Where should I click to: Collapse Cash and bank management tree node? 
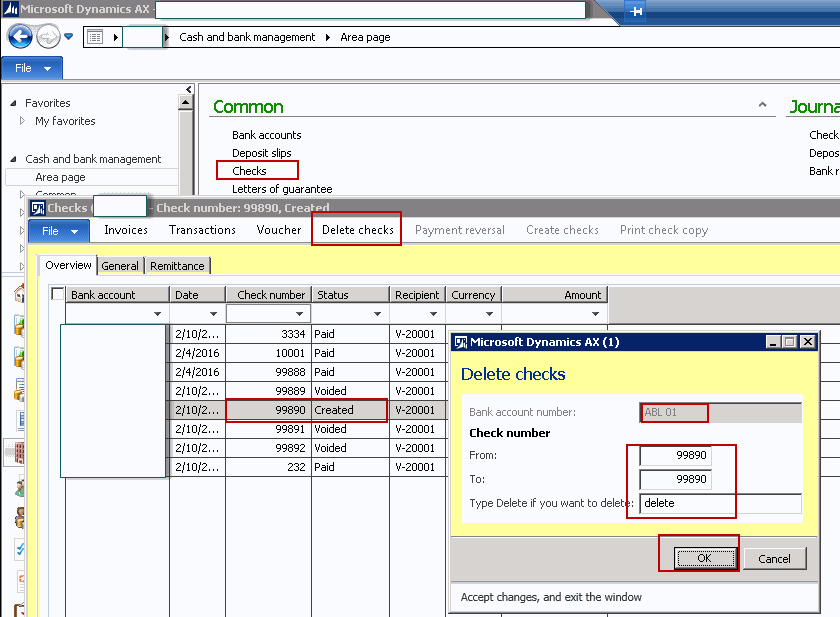(x=13, y=159)
